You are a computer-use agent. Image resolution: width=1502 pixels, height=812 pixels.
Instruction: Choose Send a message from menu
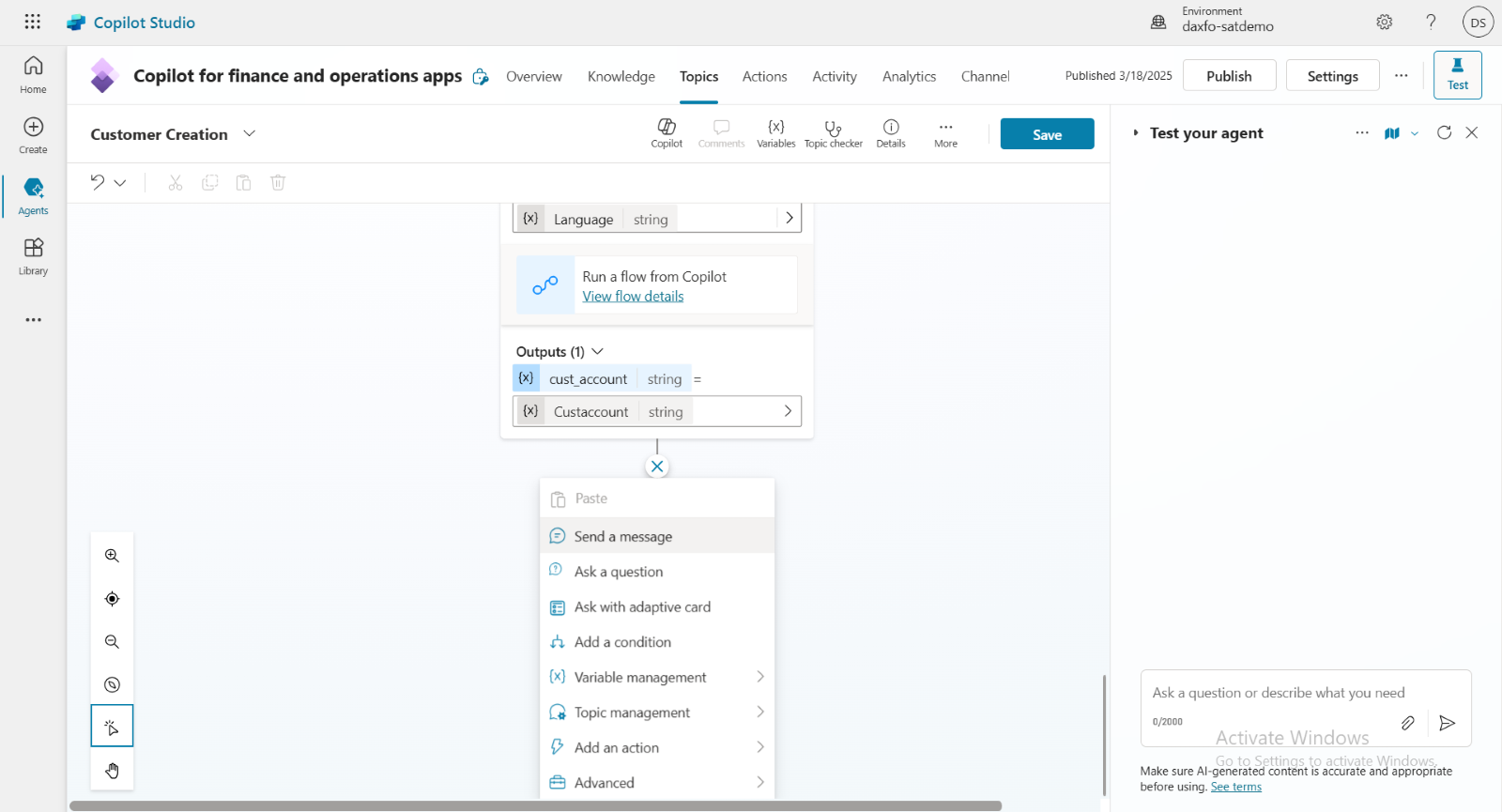[x=623, y=536]
